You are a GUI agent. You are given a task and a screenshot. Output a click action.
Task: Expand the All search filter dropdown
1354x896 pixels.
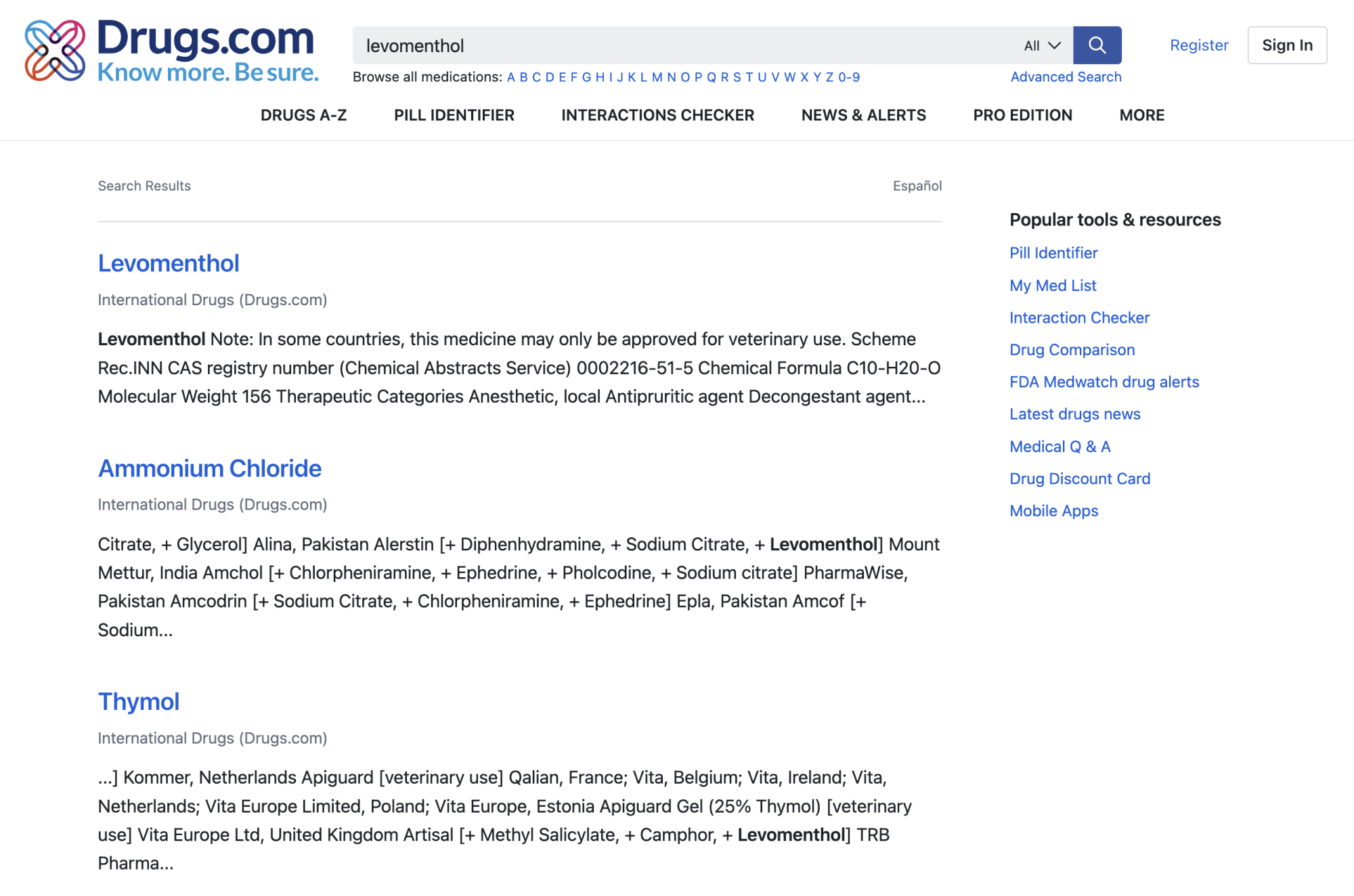1040,44
